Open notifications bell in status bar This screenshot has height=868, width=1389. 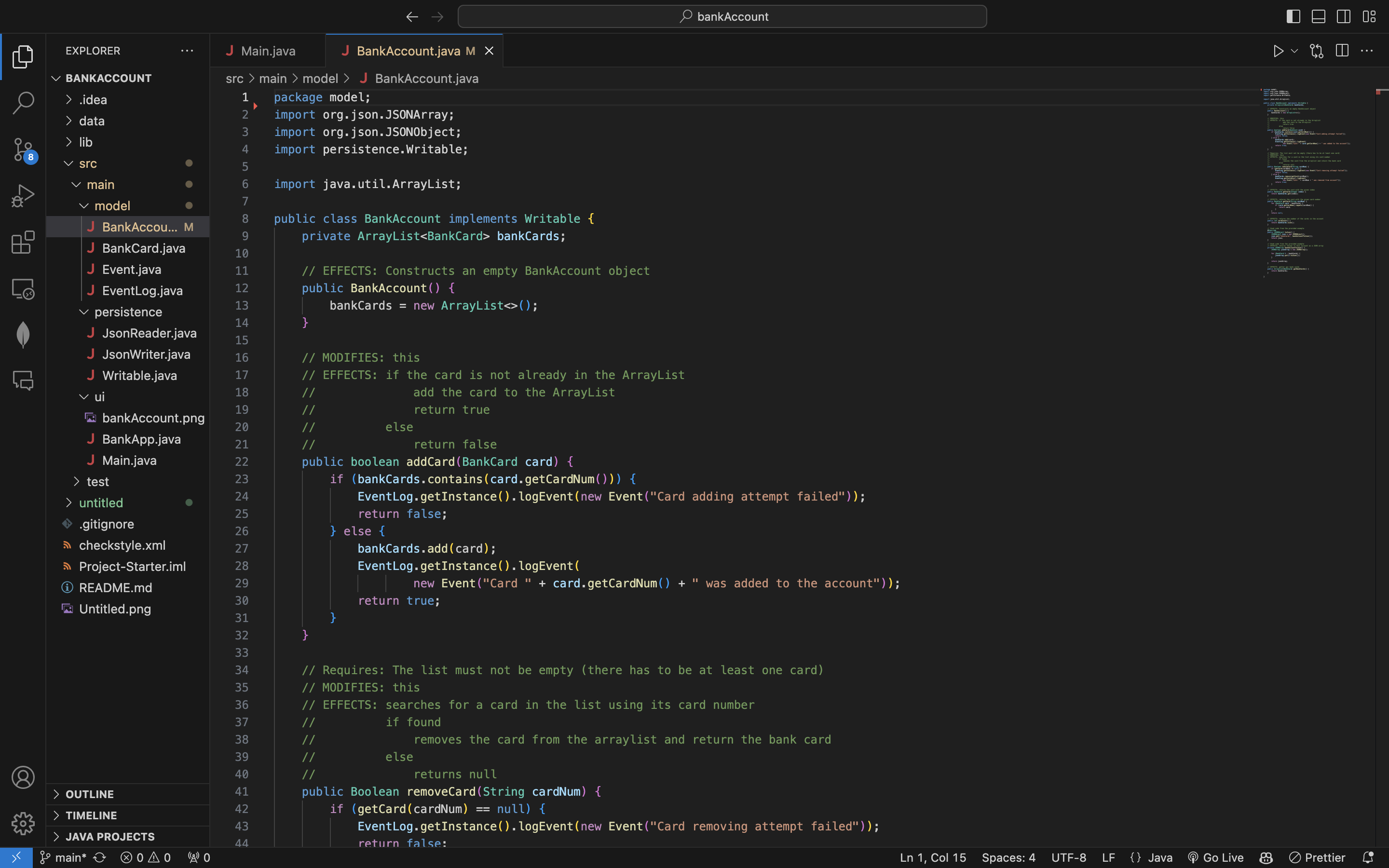(1368, 858)
